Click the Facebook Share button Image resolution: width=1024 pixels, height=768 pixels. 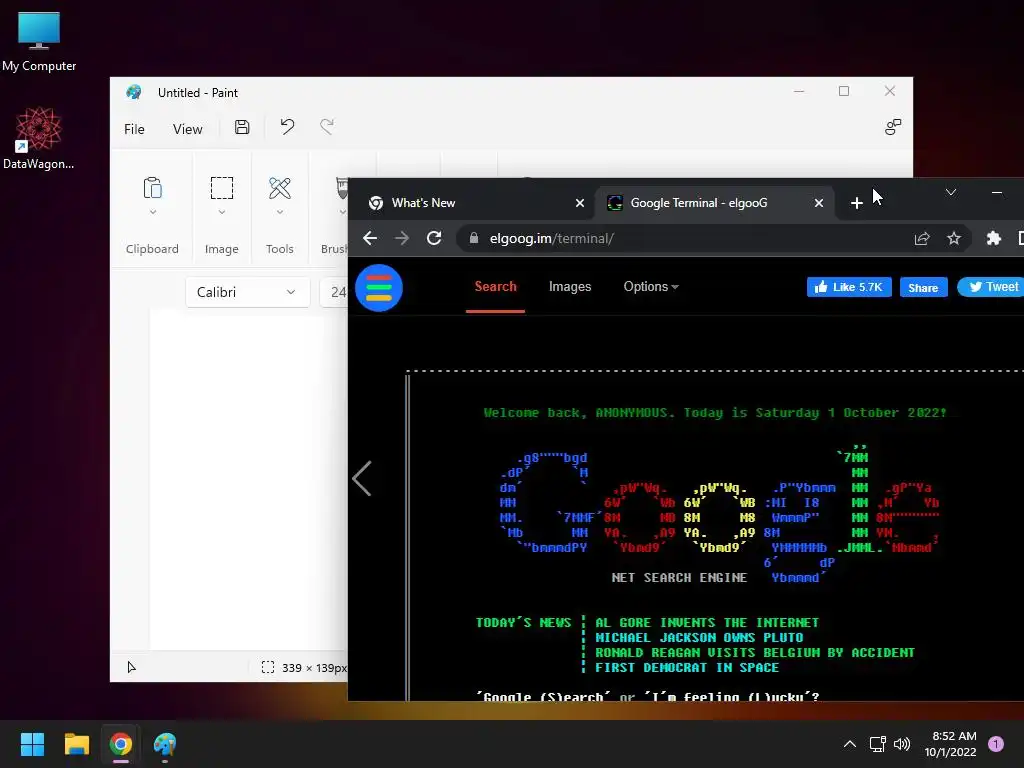click(923, 287)
